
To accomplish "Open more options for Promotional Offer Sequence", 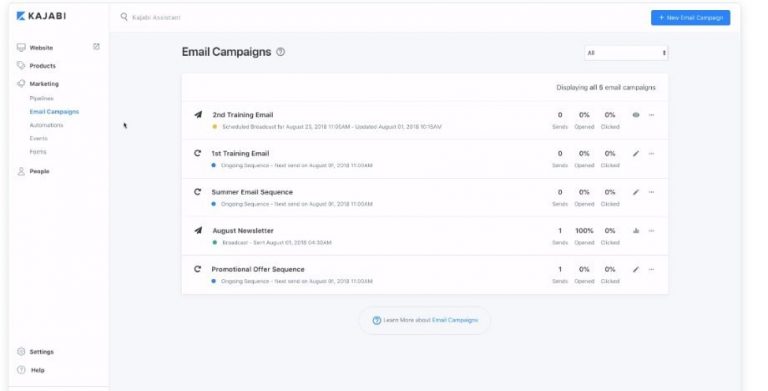I will [x=651, y=269].
